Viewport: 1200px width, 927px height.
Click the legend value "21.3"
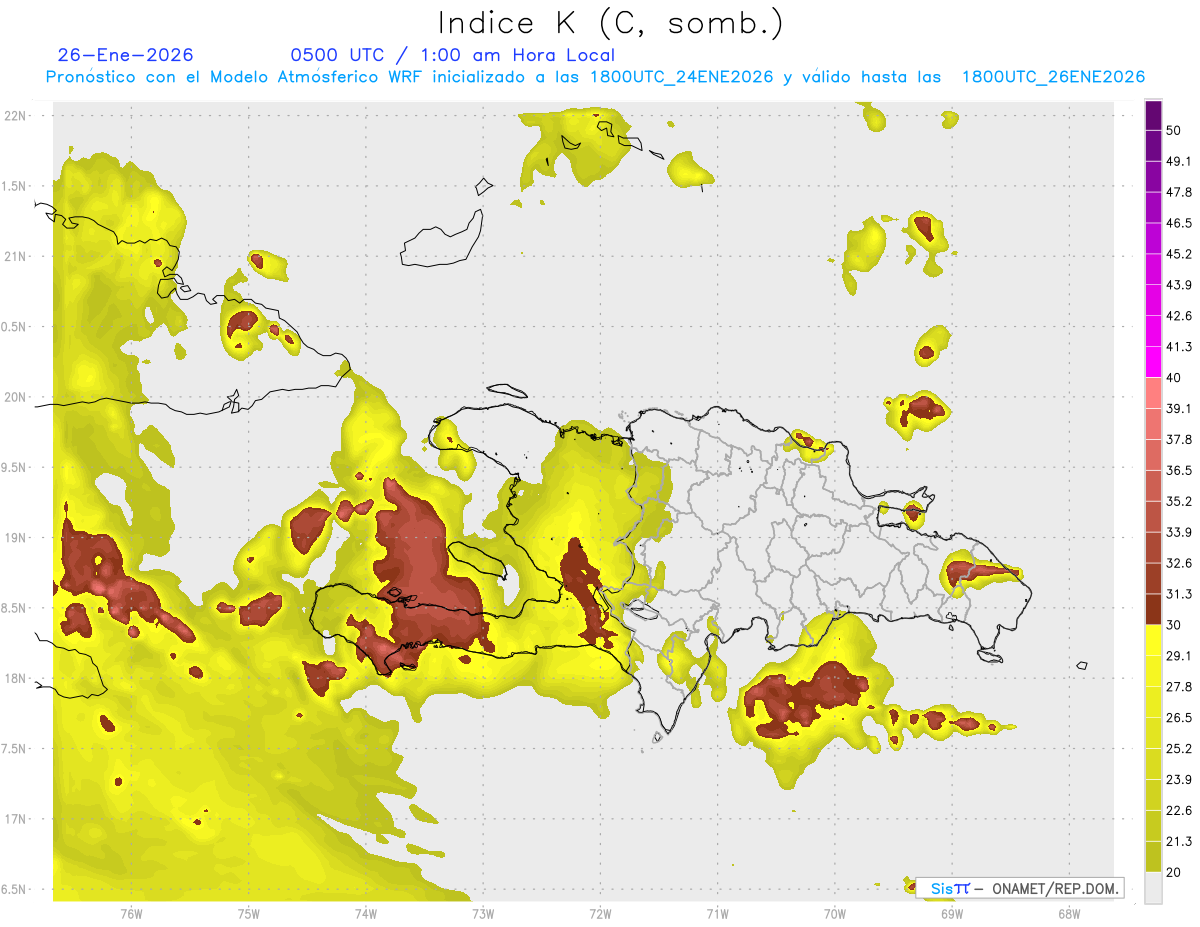coord(1179,842)
